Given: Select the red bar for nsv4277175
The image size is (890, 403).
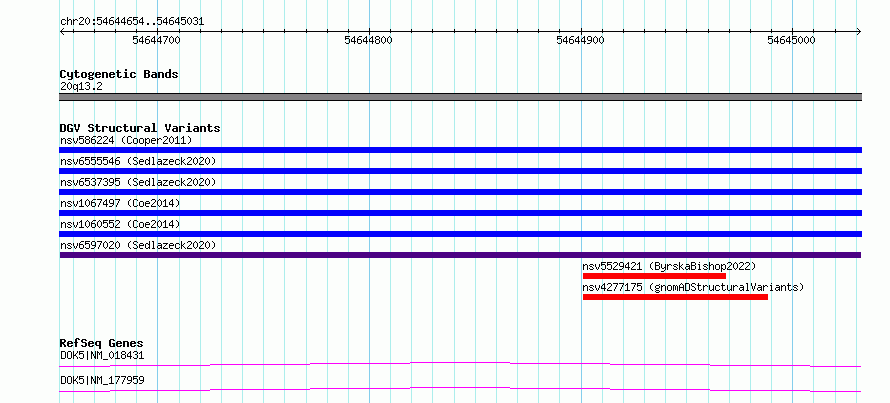Looking at the screenshot, I should click(675, 297).
